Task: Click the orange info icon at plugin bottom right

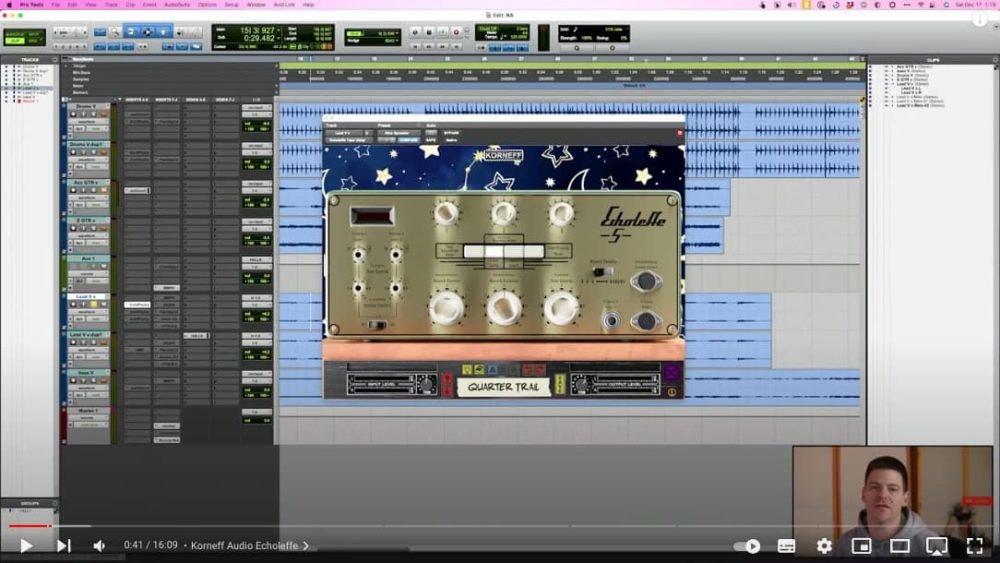Action: click(x=672, y=392)
